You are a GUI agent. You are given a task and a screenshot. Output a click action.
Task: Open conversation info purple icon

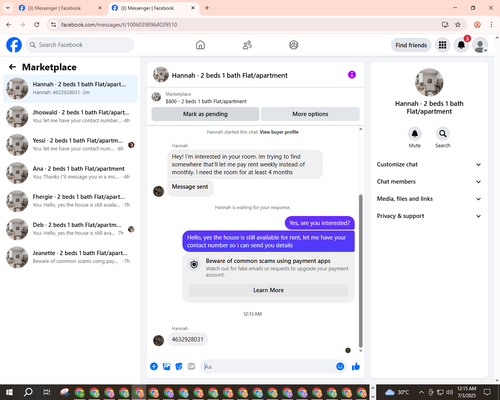point(352,75)
